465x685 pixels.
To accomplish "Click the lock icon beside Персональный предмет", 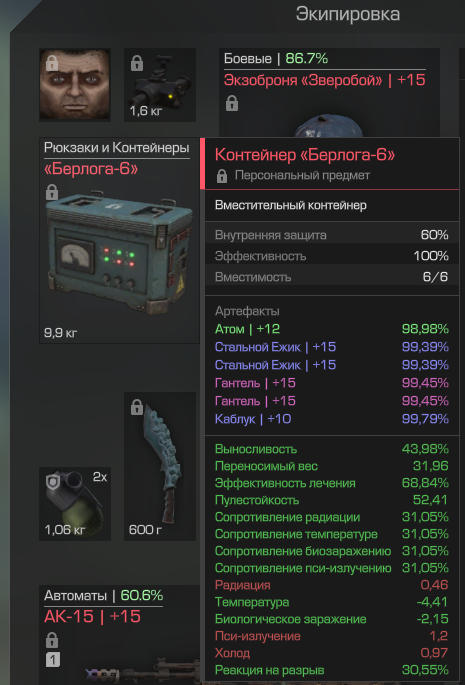I will 222,176.
